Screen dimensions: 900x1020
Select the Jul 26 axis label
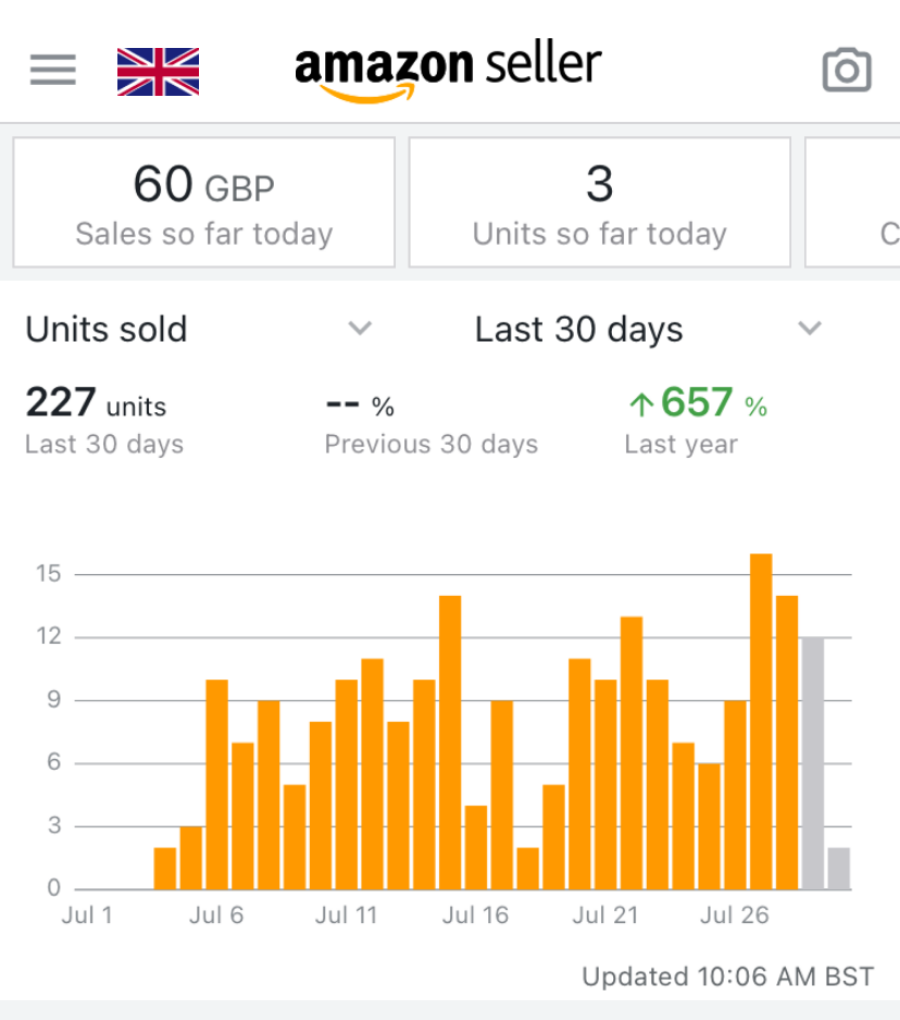734,915
